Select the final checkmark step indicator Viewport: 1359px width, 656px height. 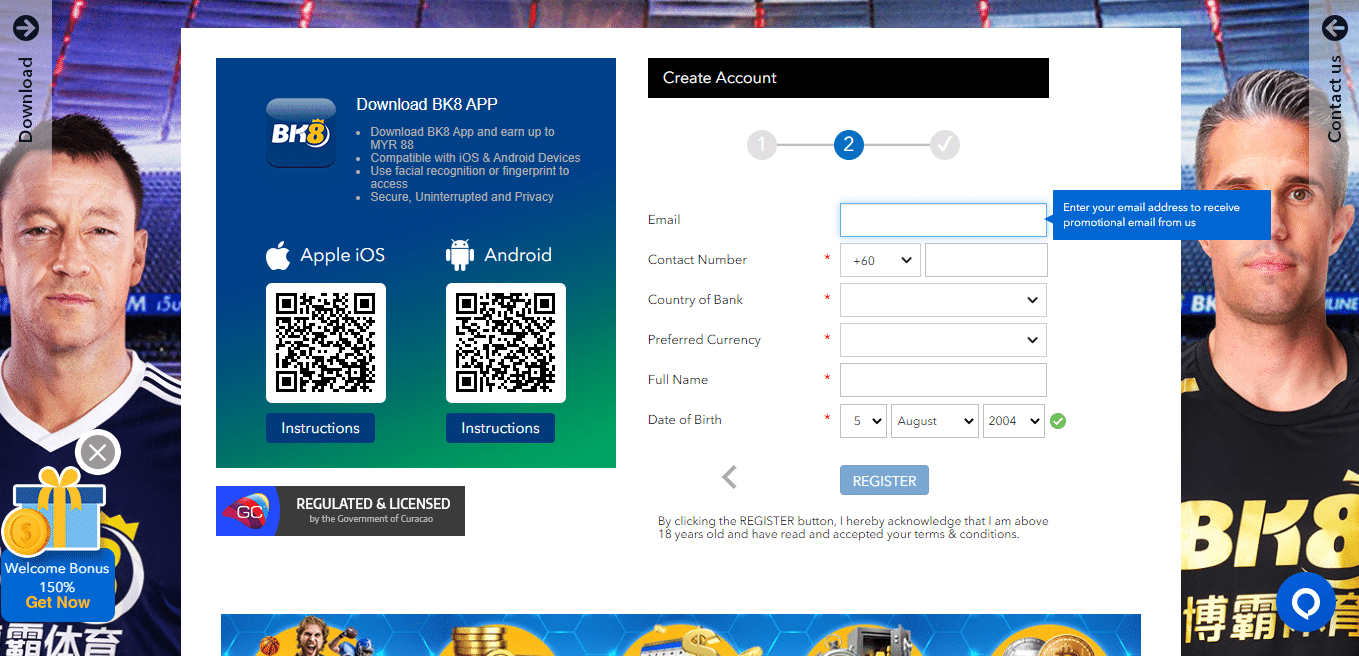(945, 145)
